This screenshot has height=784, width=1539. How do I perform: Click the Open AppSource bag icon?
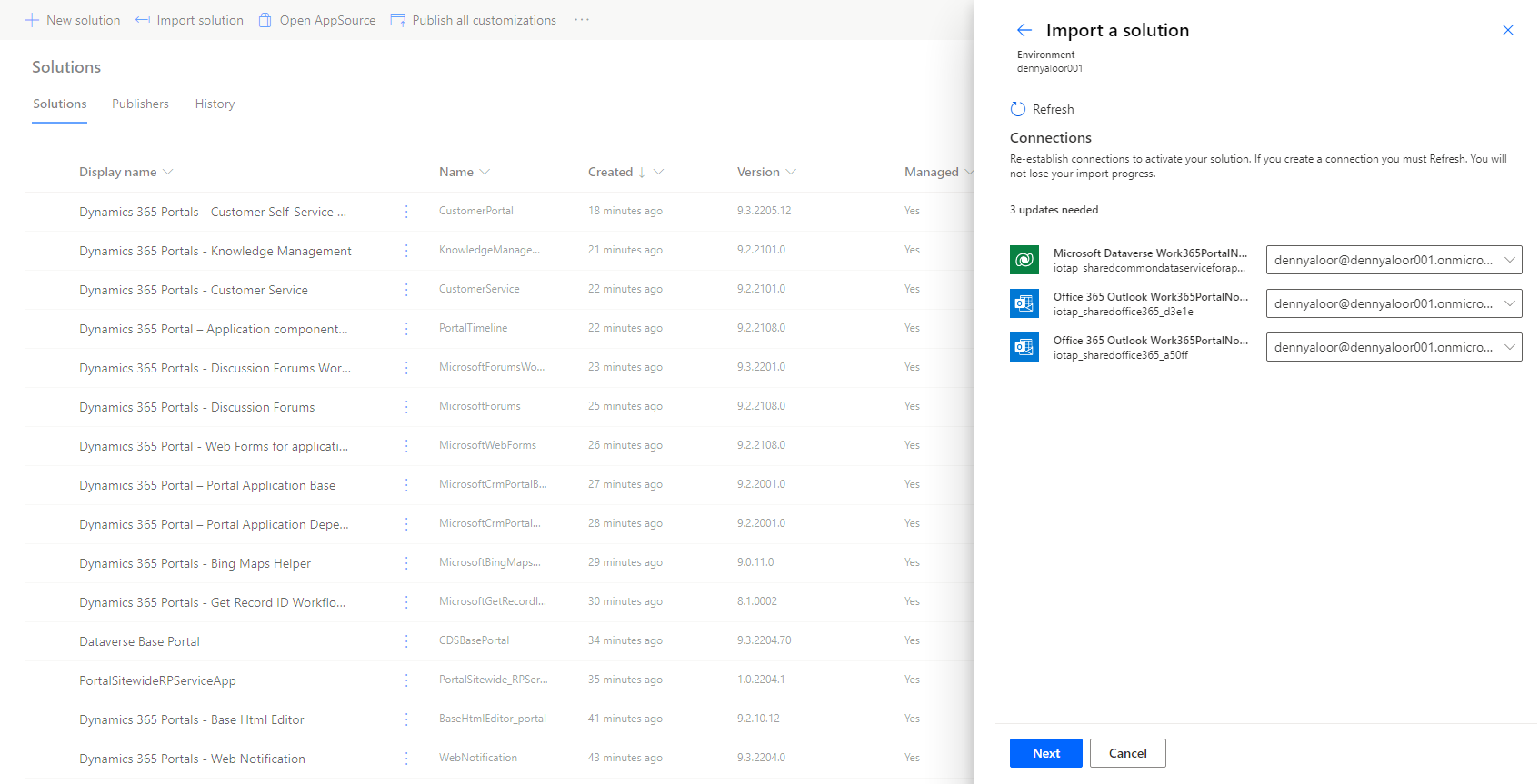coord(265,20)
